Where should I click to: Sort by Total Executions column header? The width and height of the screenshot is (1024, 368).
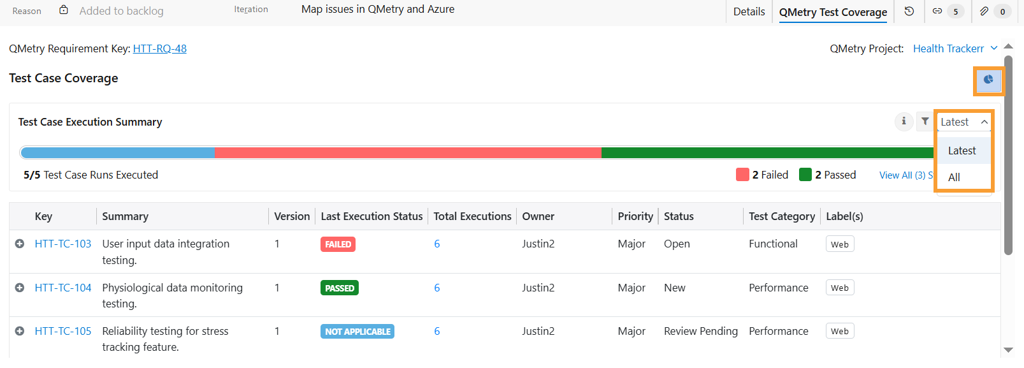[x=473, y=216]
